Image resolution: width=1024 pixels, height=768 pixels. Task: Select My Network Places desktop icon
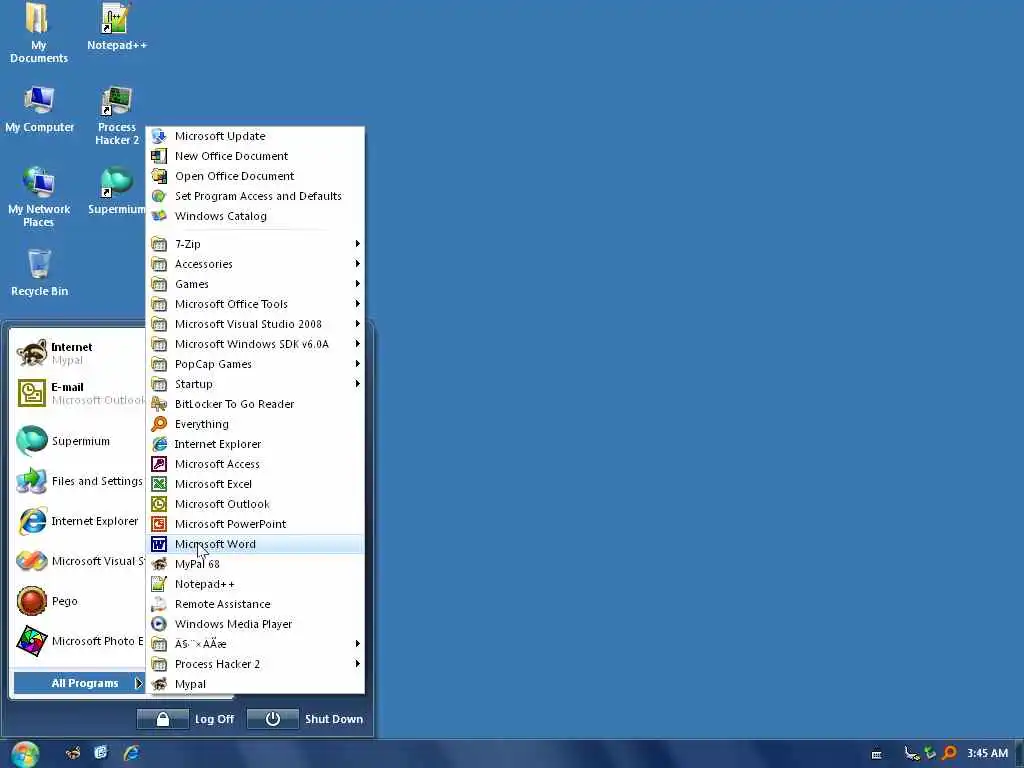(x=39, y=198)
